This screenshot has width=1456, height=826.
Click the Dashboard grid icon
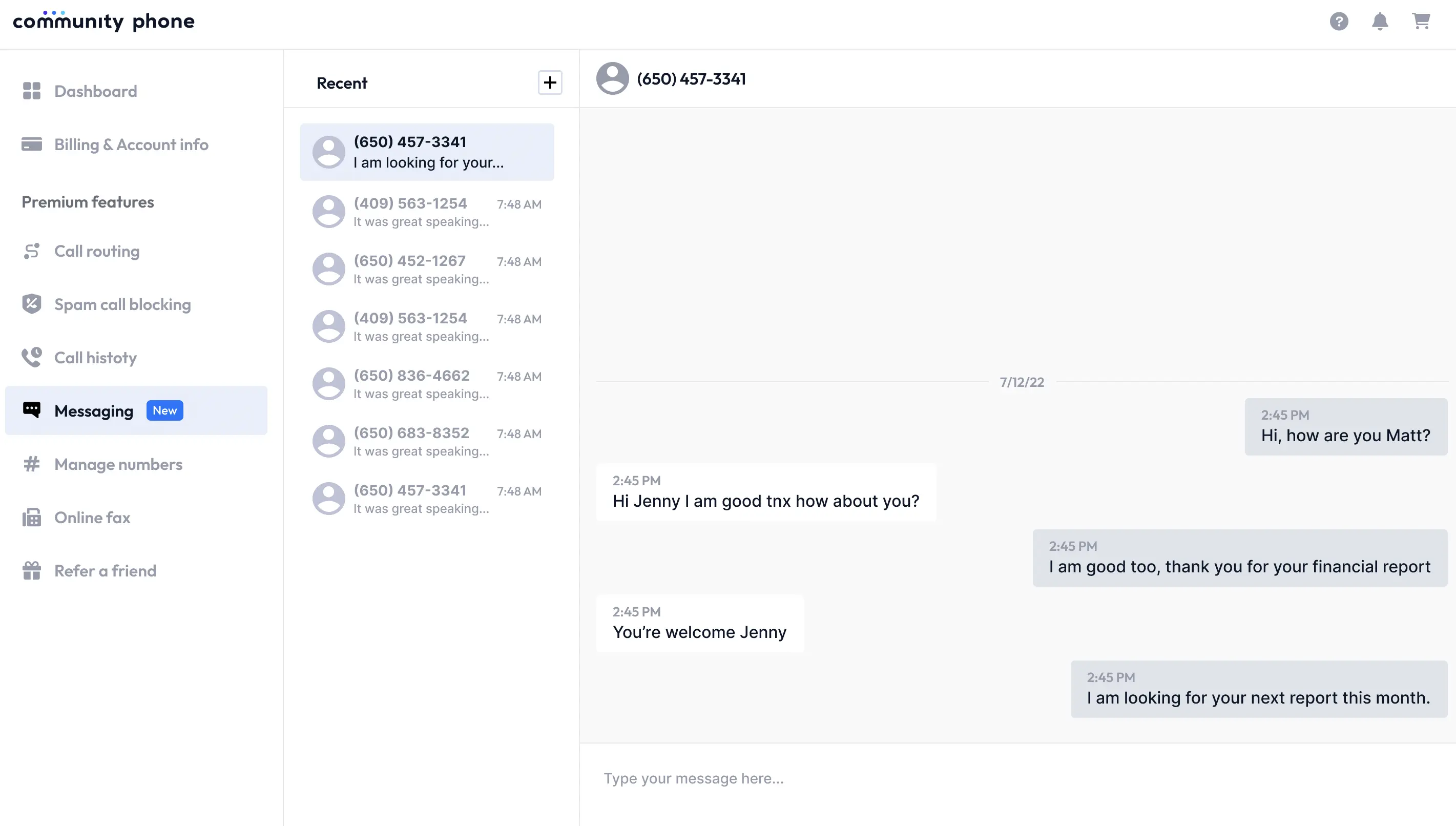[x=32, y=91]
